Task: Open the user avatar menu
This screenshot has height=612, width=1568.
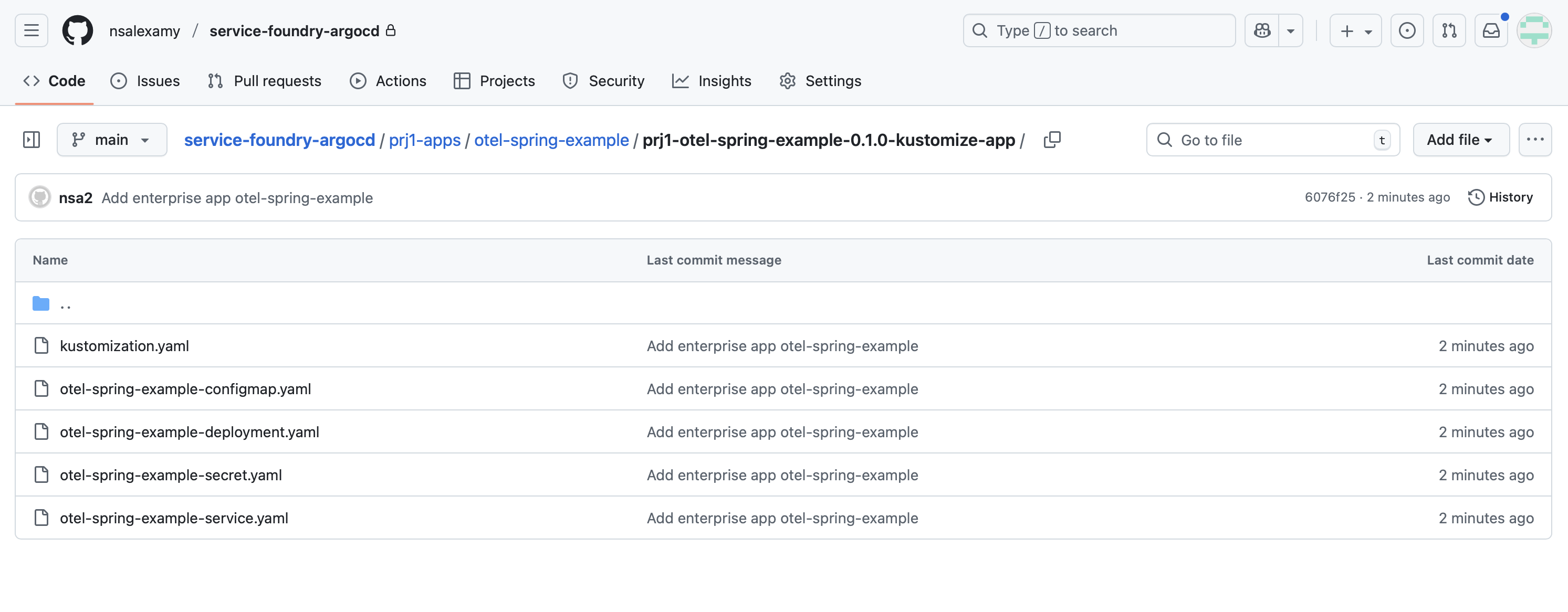Action: click(x=1534, y=30)
